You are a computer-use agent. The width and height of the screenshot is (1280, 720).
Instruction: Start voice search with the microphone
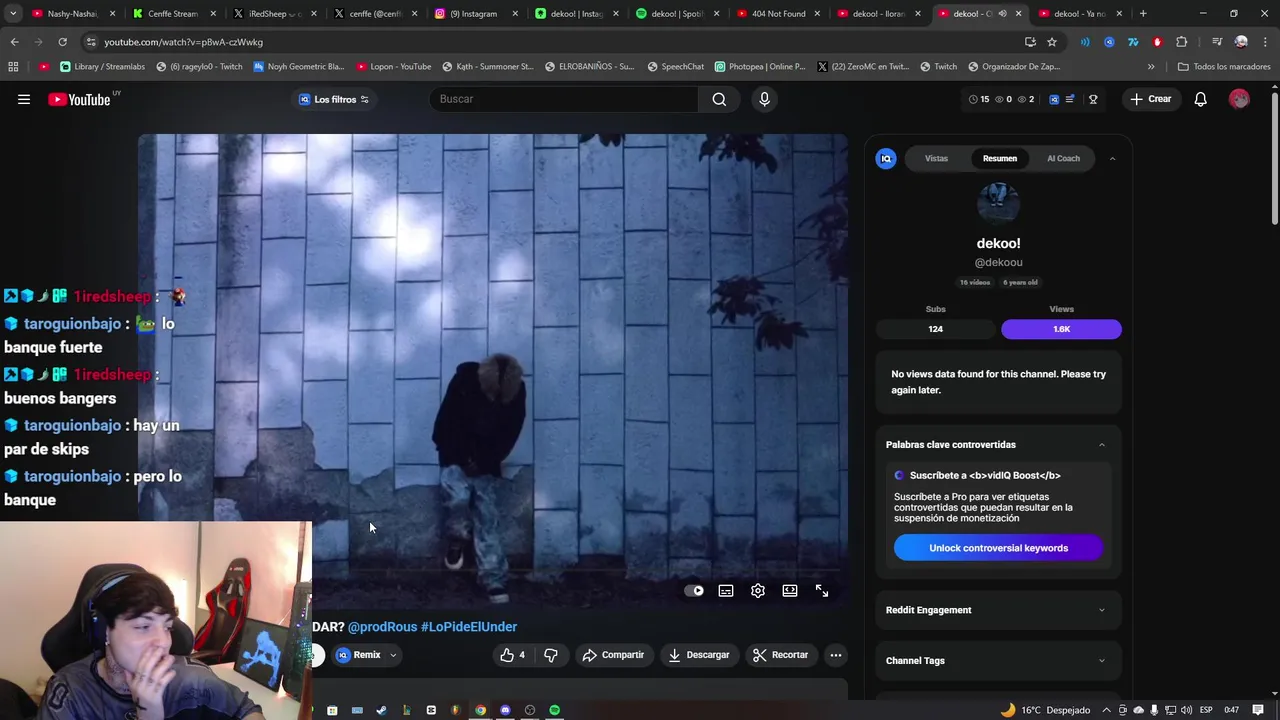click(x=764, y=99)
